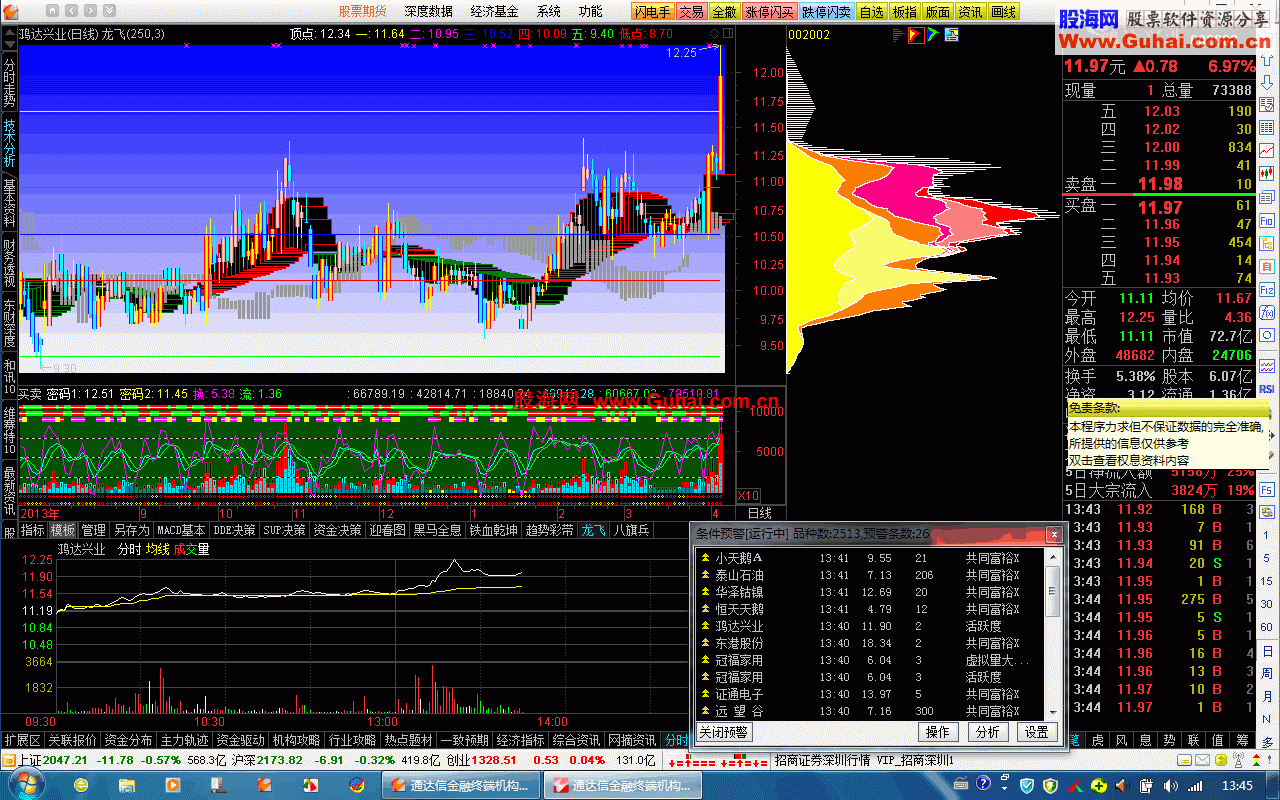Expand the double-chevron navigation dropdown
This screenshot has width=1280, height=800.
[x=109, y=11]
